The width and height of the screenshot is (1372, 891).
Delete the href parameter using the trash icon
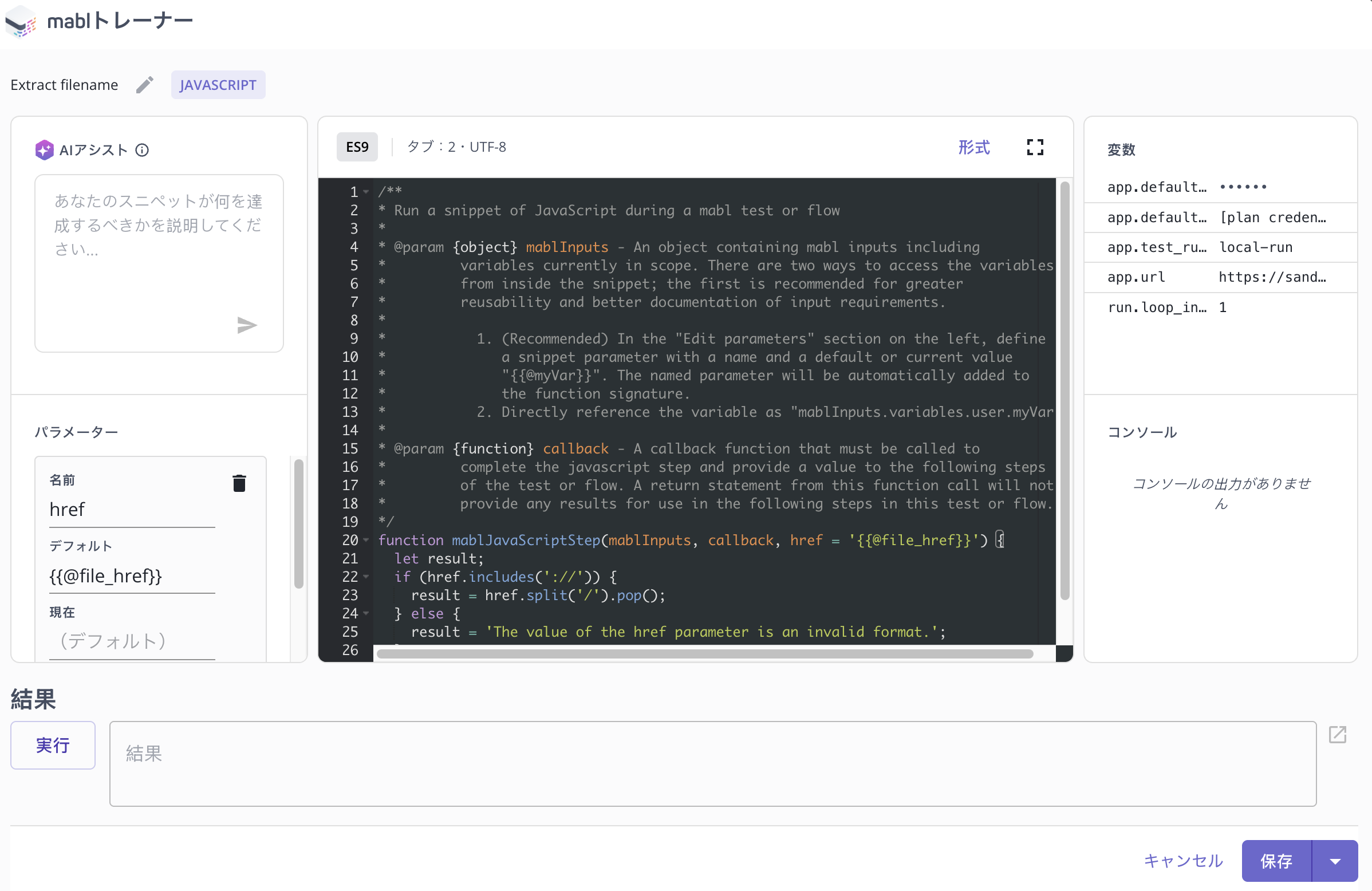tap(239, 483)
